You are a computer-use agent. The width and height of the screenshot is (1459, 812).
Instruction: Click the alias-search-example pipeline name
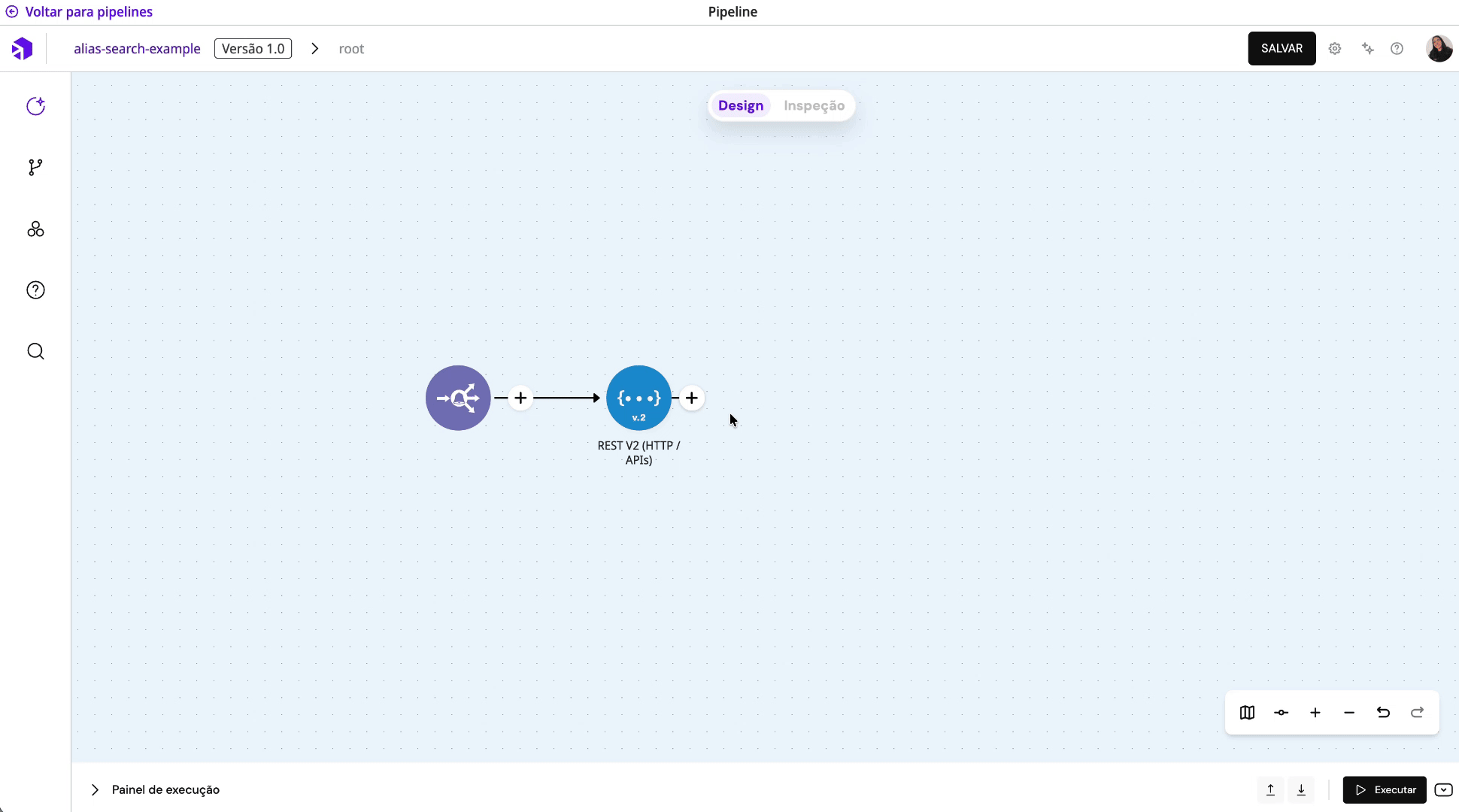(137, 49)
